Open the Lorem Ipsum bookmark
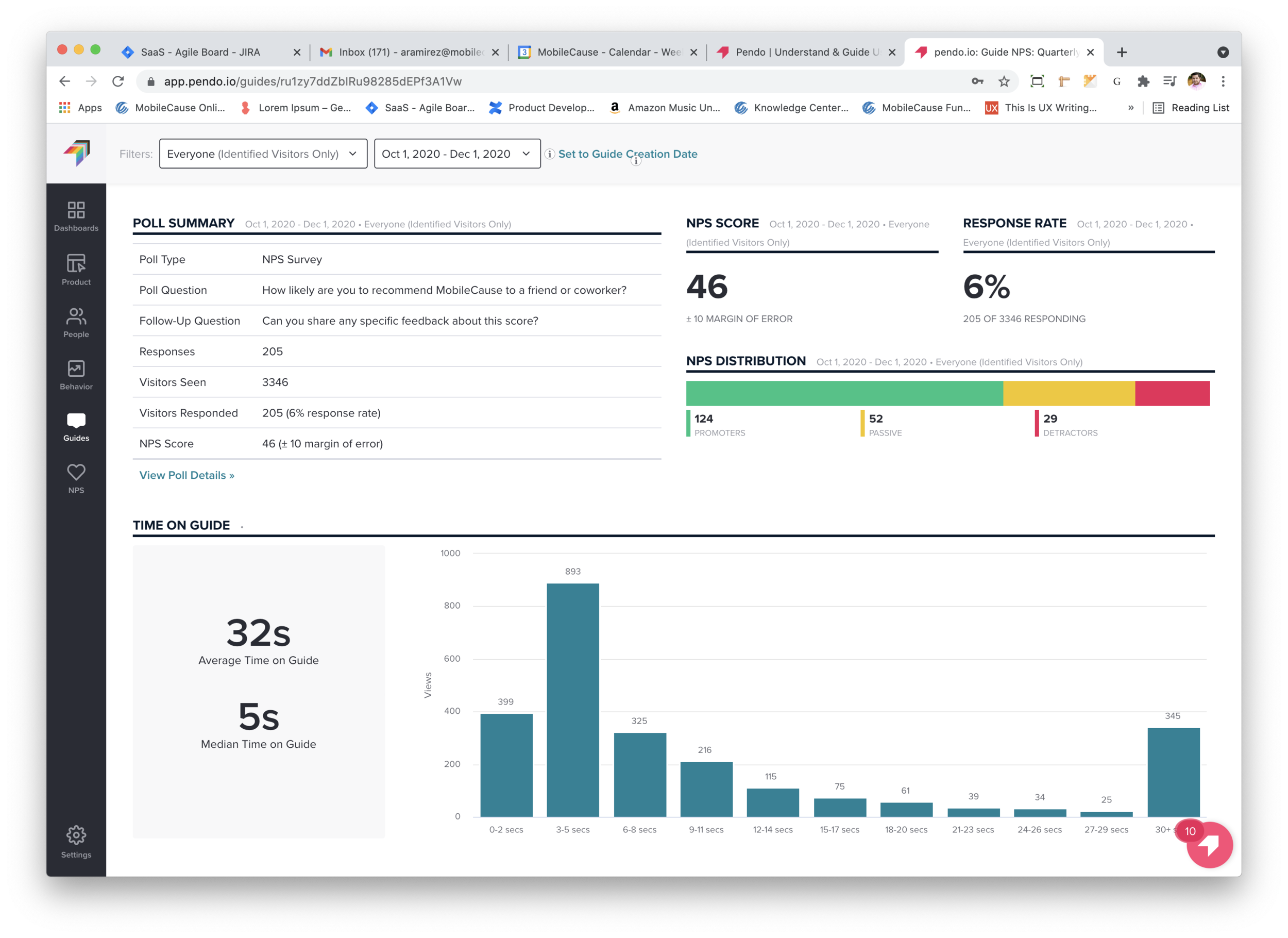The height and width of the screenshot is (938, 1288). click(x=295, y=107)
